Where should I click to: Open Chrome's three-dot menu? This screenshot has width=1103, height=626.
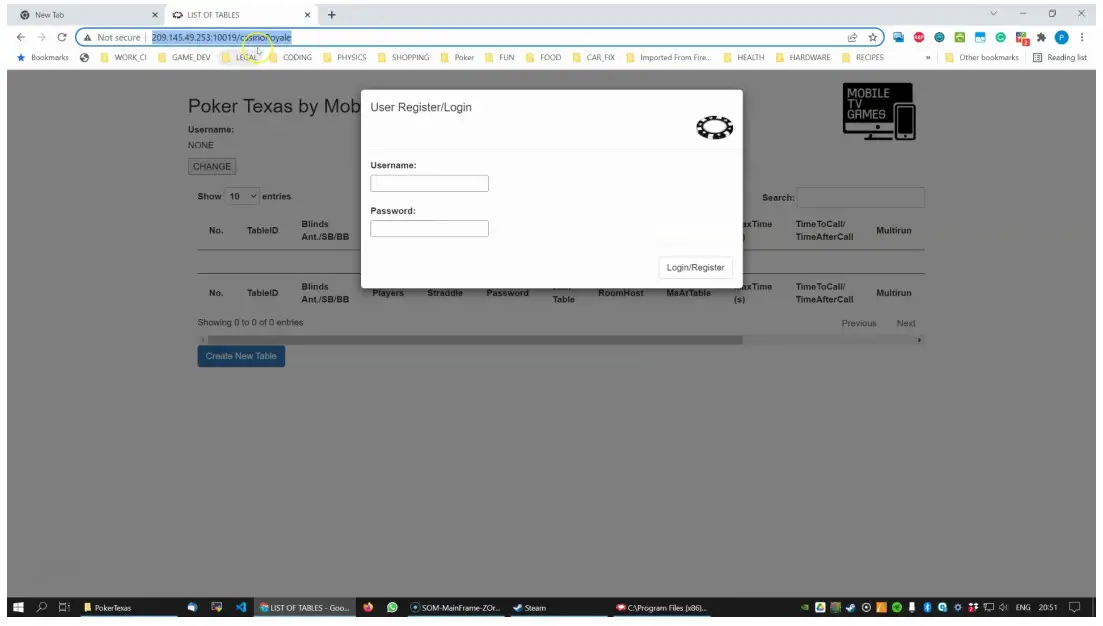[1082, 37]
